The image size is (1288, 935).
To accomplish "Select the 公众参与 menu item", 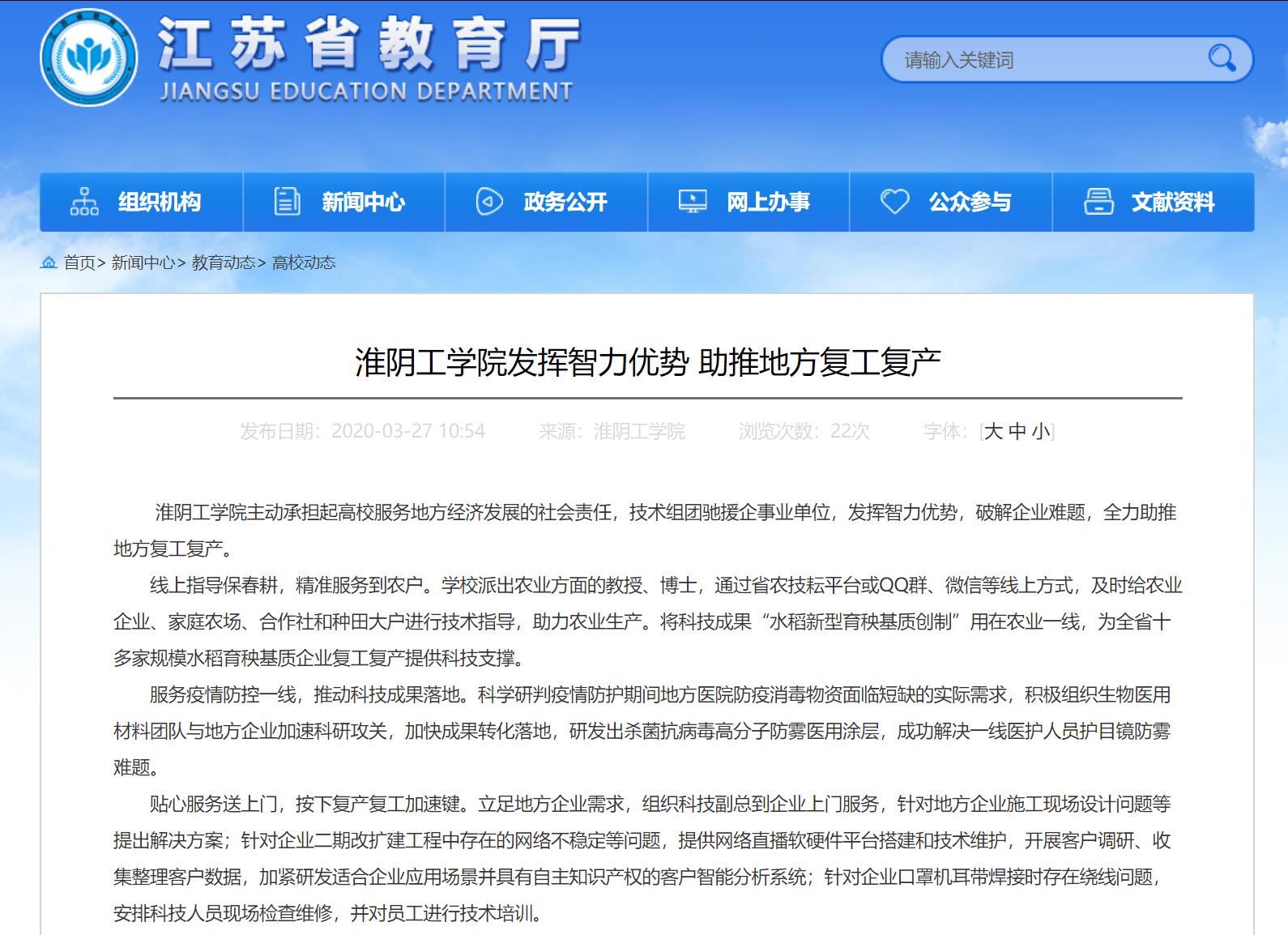I will pyautogui.click(x=970, y=202).
